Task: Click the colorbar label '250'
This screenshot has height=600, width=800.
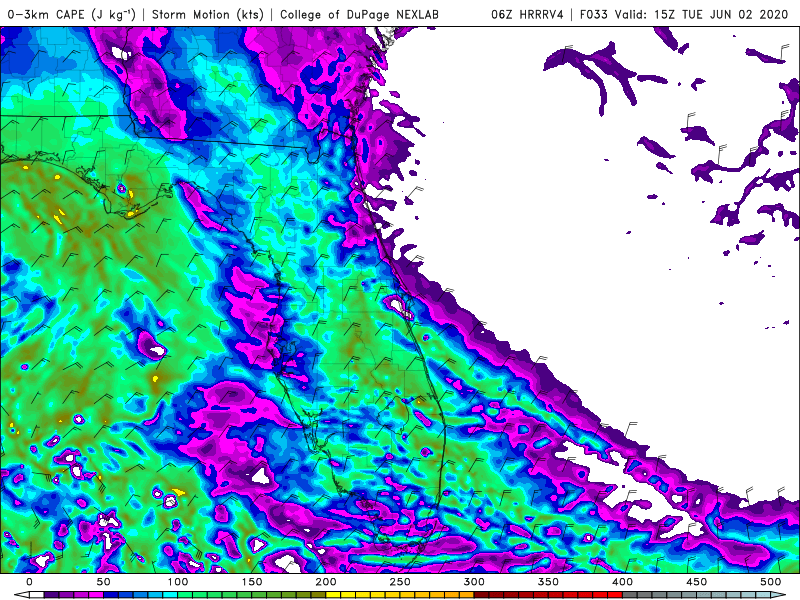Action: click(x=400, y=582)
